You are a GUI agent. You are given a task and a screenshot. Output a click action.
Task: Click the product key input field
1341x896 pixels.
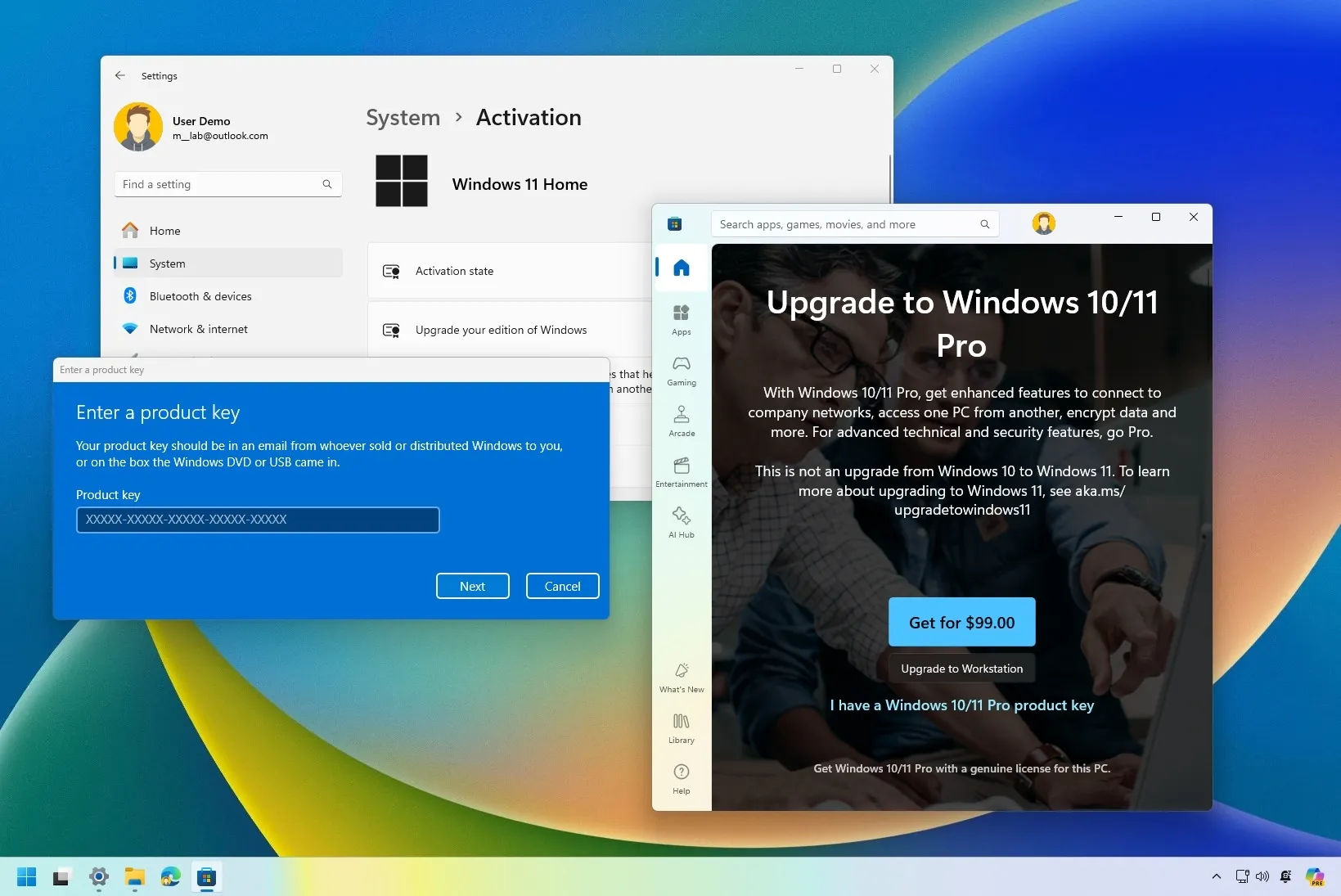pos(258,520)
